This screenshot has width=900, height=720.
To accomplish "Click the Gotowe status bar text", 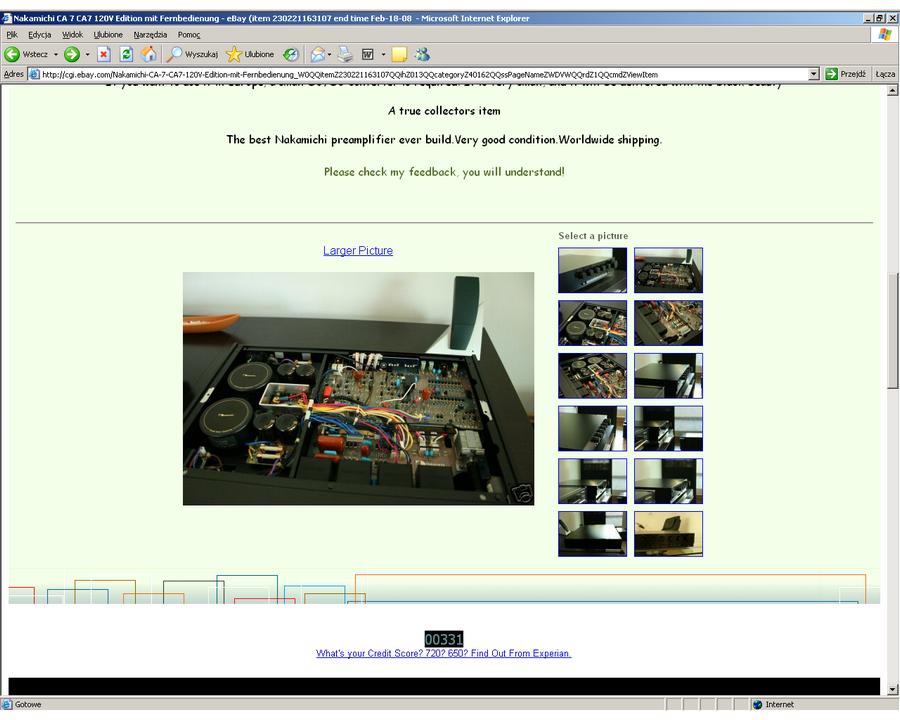I will coord(28,704).
